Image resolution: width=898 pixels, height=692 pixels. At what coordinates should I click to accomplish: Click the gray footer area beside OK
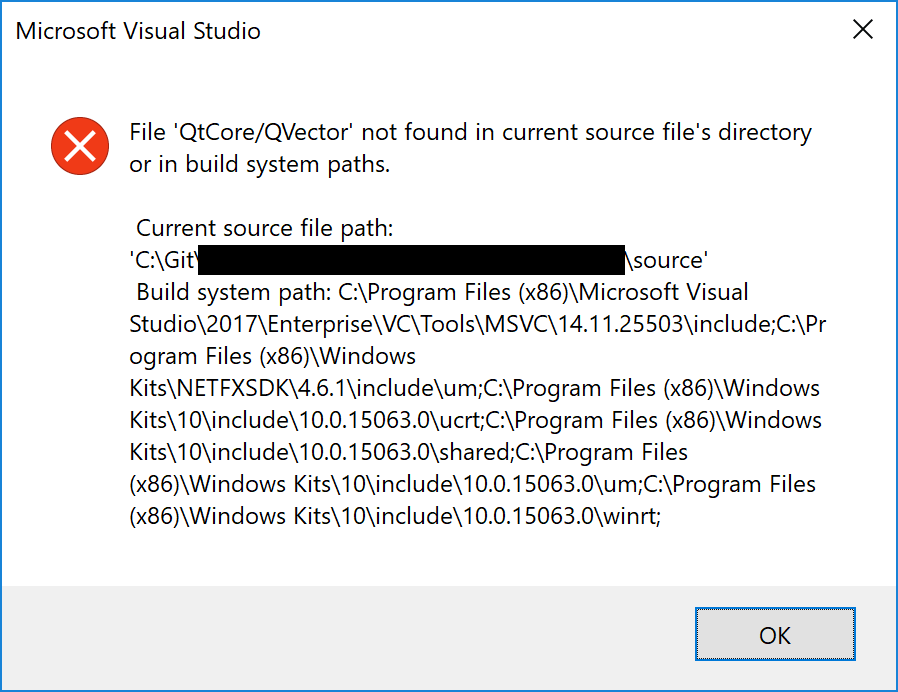pyautogui.click(x=350, y=634)
